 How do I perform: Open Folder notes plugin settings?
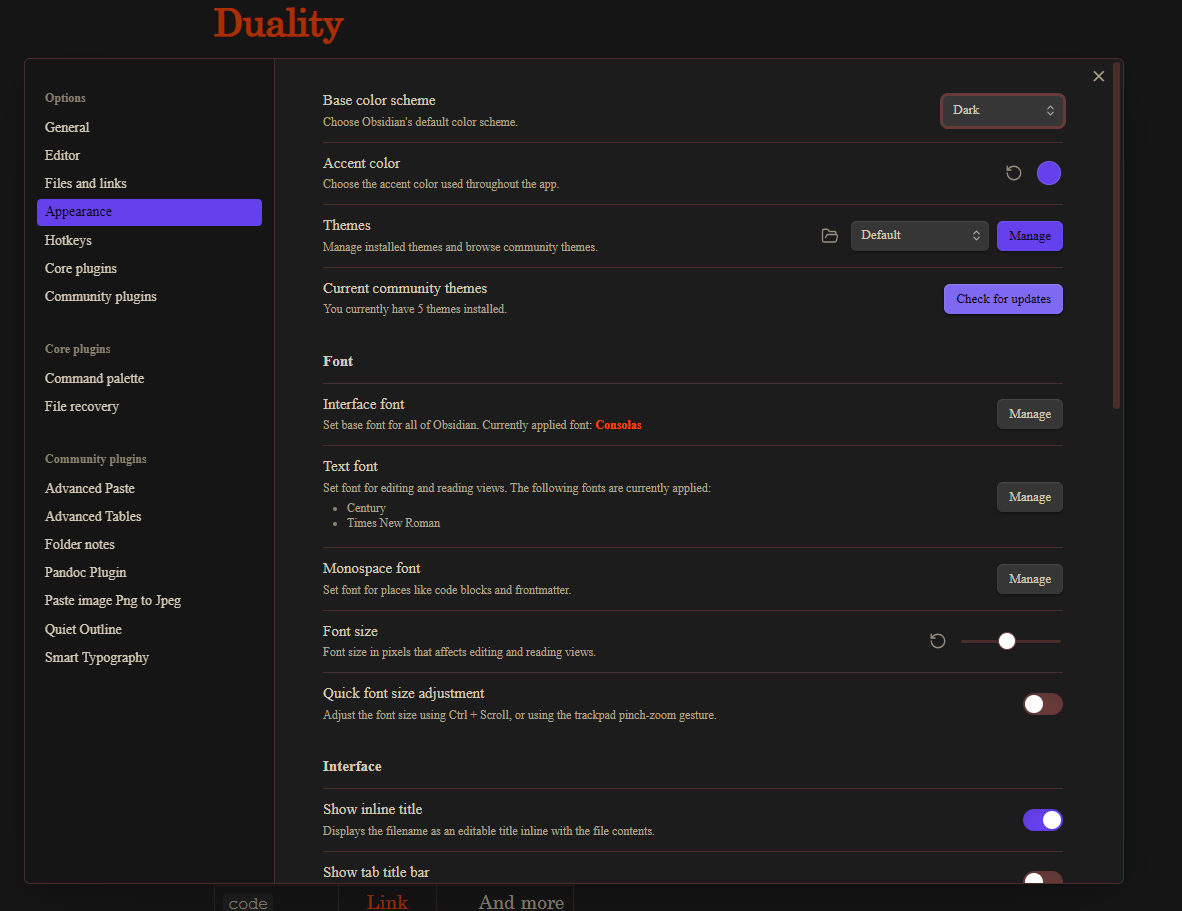point(149,544)
